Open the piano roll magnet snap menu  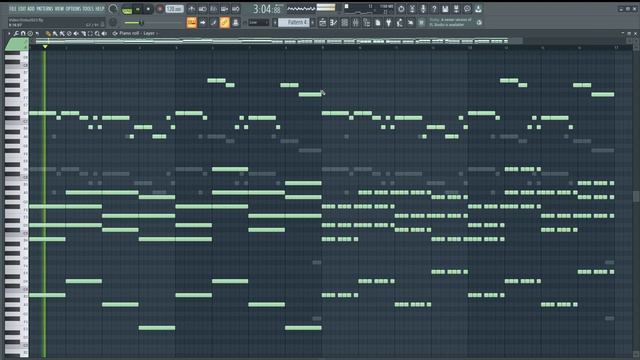click(23, 33)
